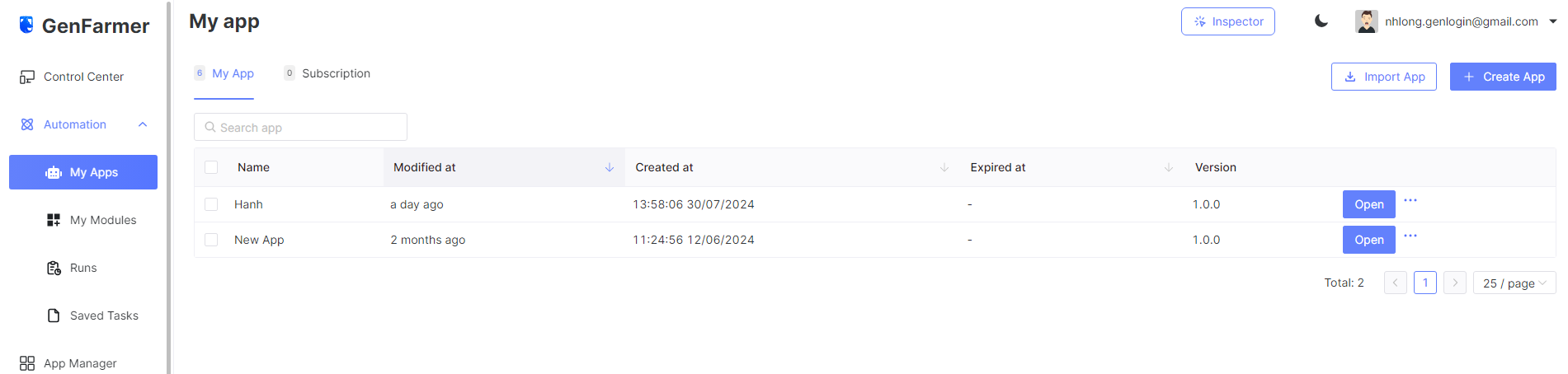Open the Control Center icon
Screen dimensions: 1568x374
[x=27, y=77]
